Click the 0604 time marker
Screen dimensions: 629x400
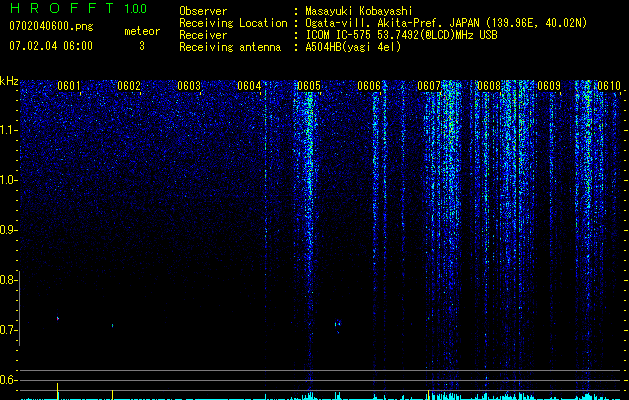249,86
